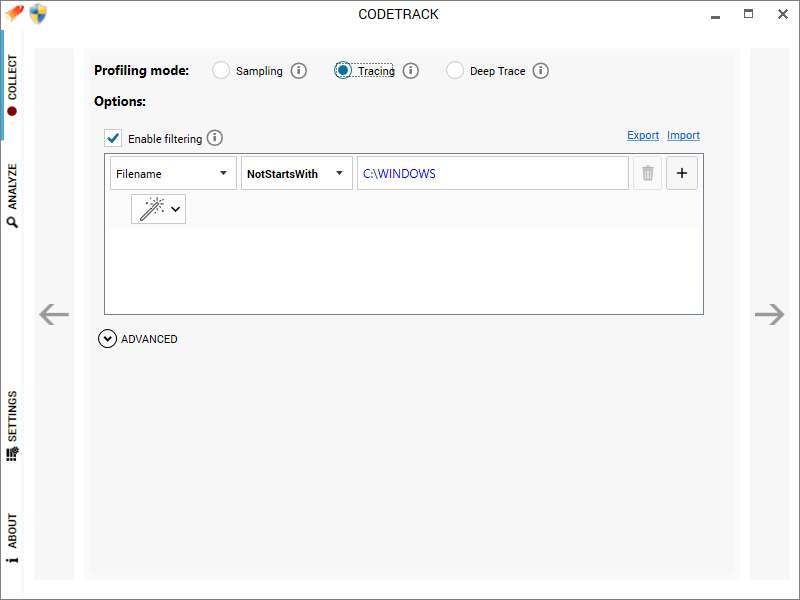Viewport: 800px width, 600px height.
Task: Click the Export link
Action: [643, 135]
